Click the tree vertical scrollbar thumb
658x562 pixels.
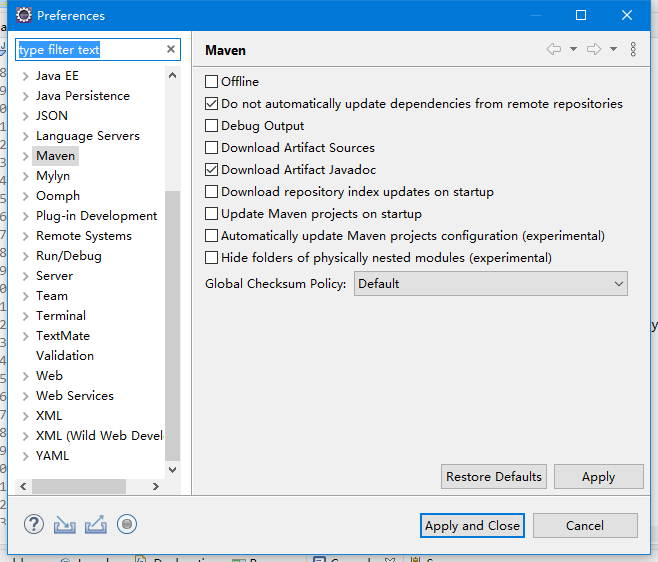pyautogui.click(x=172, y=326)
